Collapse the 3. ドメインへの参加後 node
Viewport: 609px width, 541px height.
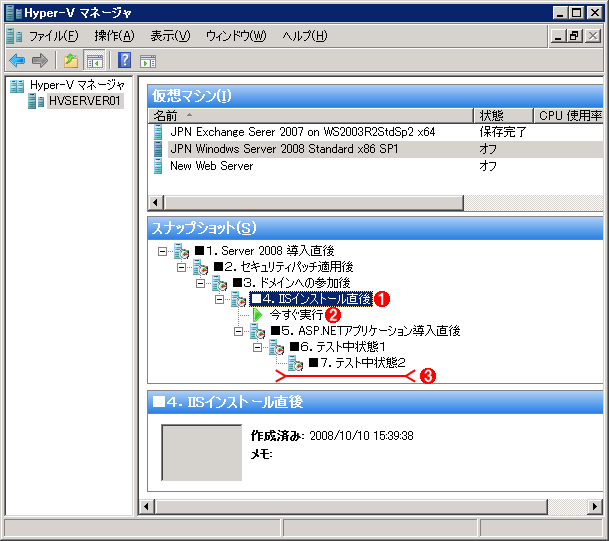click(x=200, y=284)
